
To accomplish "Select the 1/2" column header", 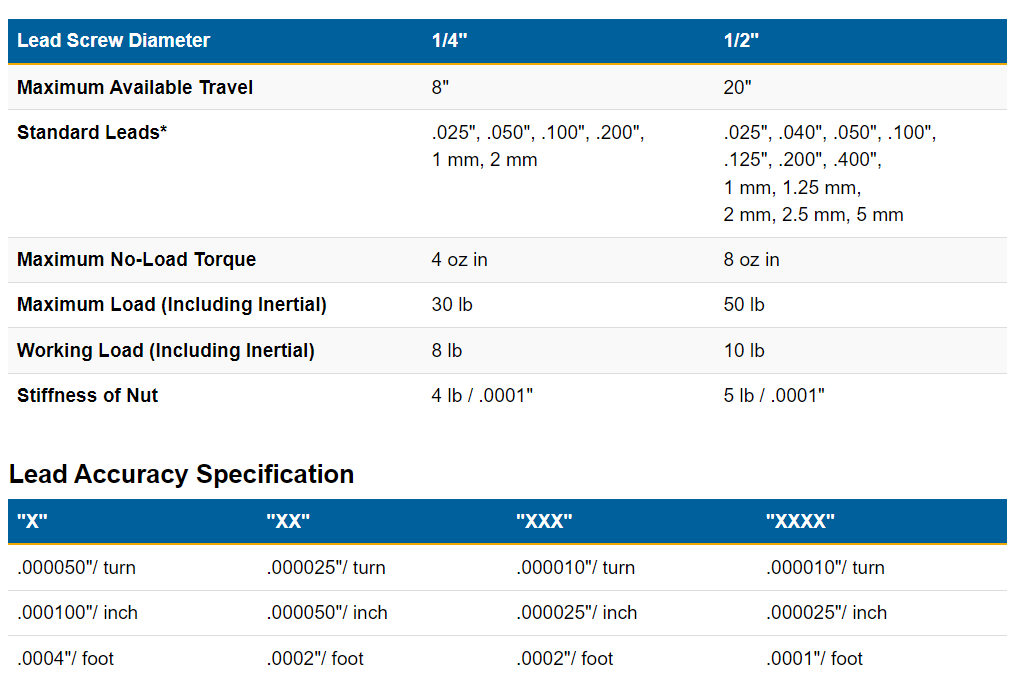I will [741, 41].
